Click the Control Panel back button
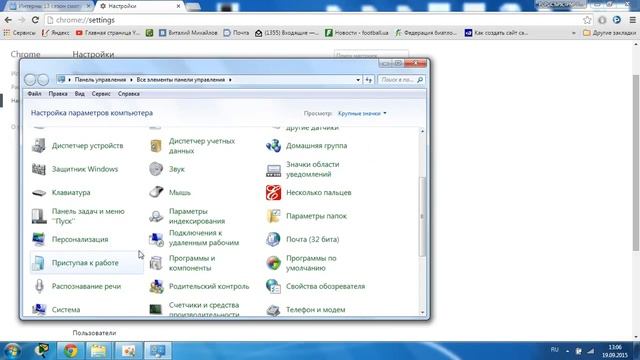Screen dimensions: 640x360 (30, 80)
